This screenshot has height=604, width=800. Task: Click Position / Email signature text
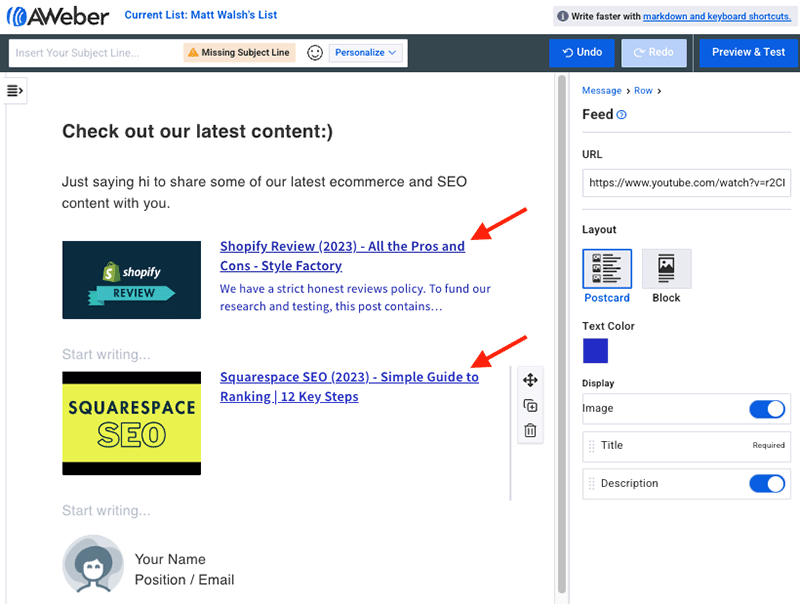point(184,580)
